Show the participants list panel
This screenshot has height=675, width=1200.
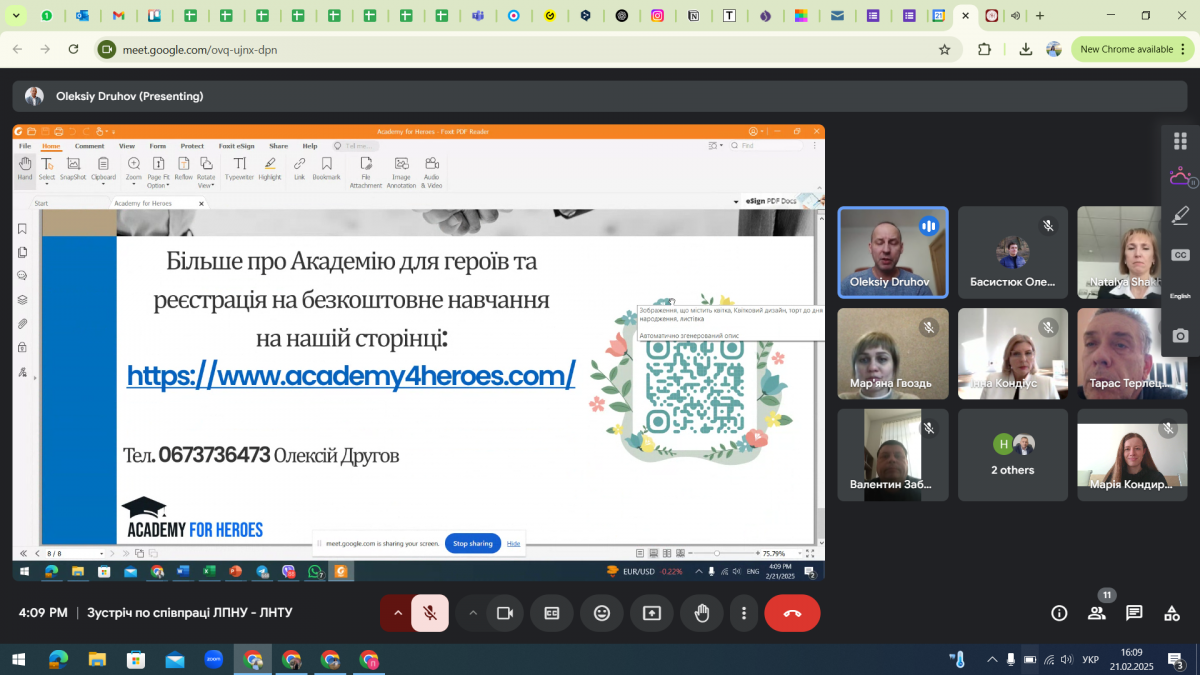point(1097,613)
